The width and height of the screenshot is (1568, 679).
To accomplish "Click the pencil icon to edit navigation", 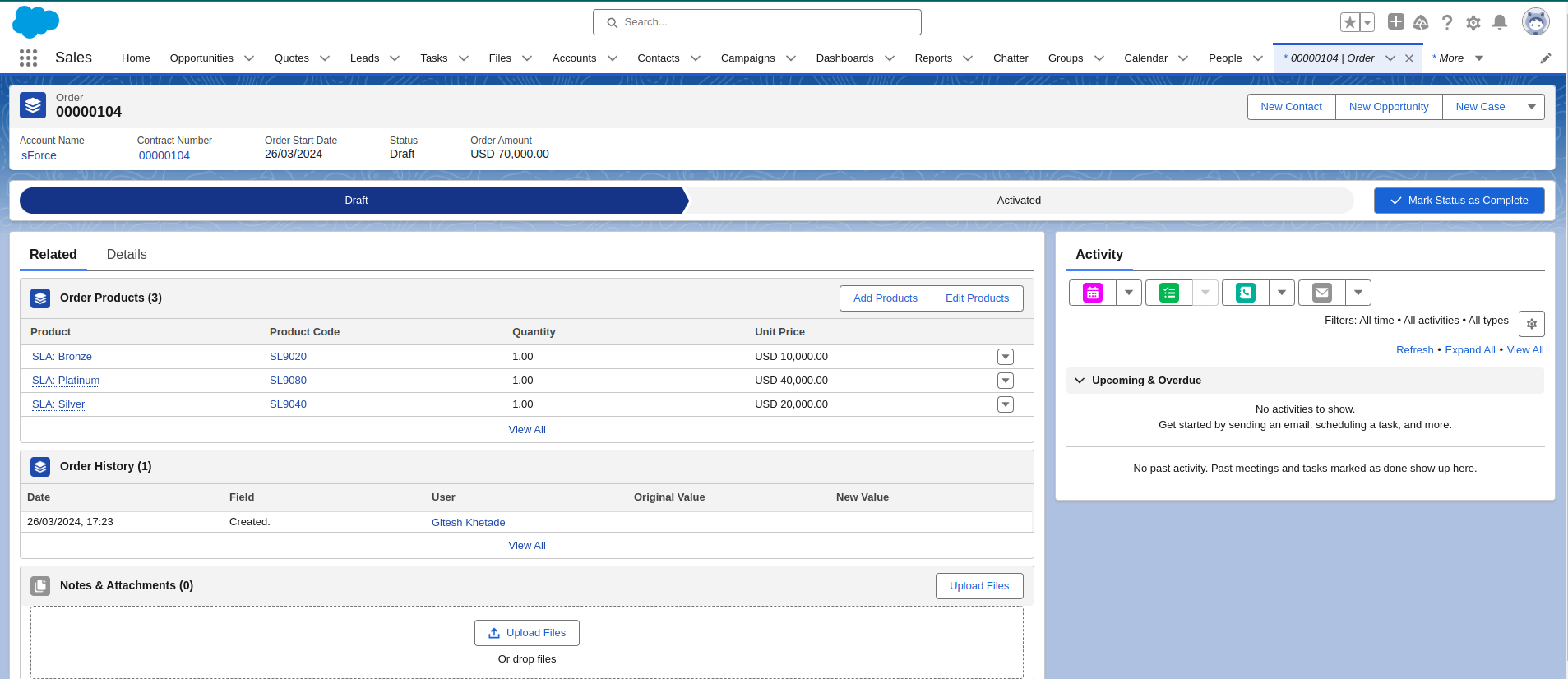I will 1546,58.
